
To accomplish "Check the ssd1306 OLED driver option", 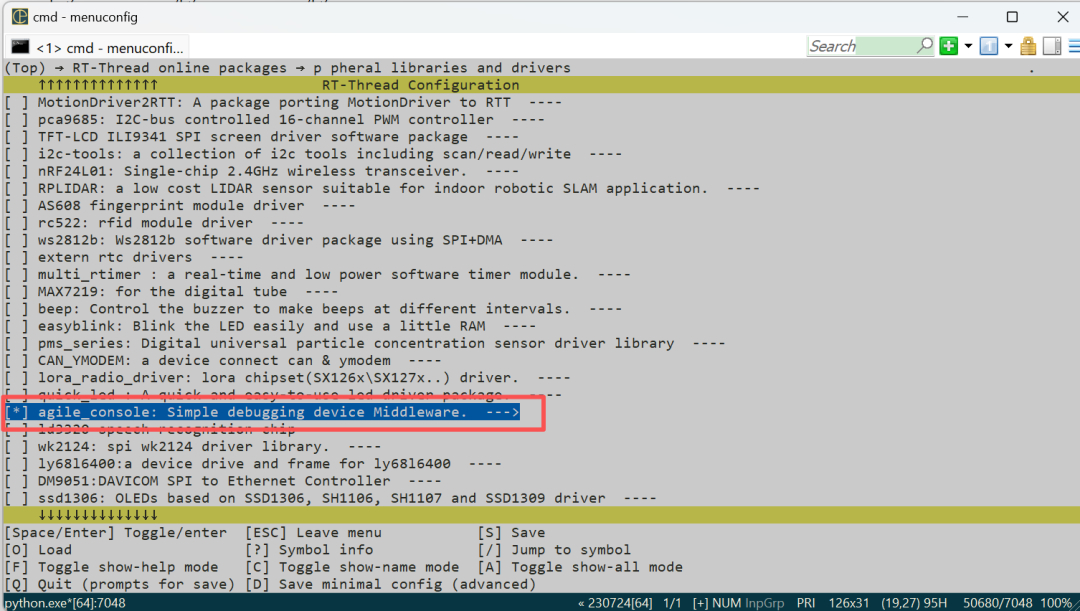I will (18, 498).
